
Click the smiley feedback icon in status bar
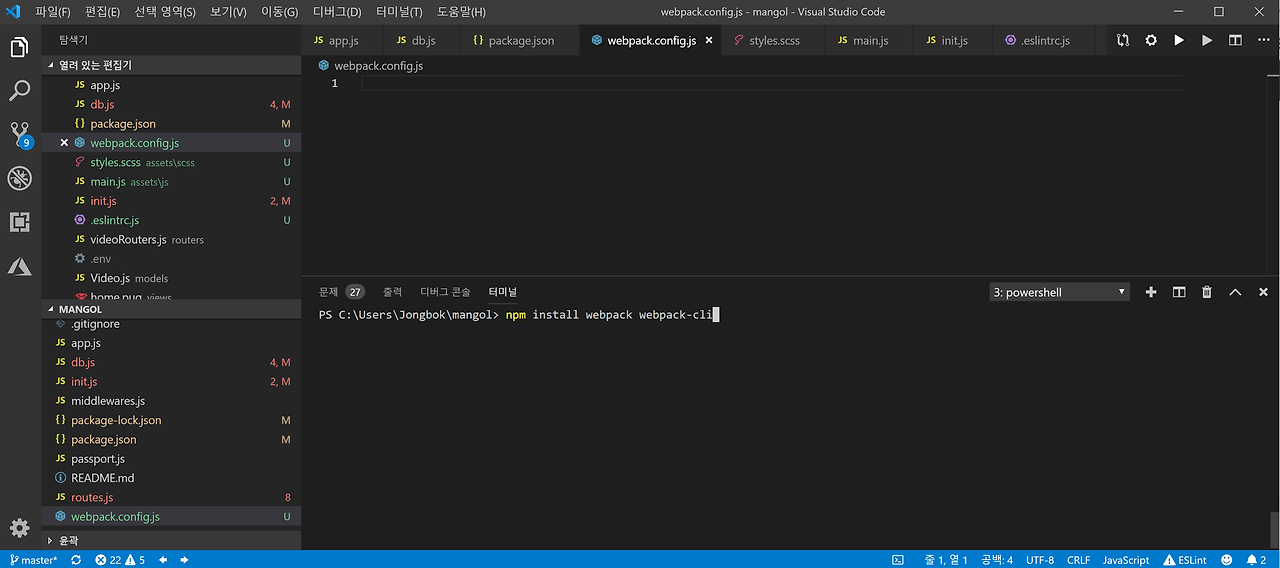coord(1227,560)
